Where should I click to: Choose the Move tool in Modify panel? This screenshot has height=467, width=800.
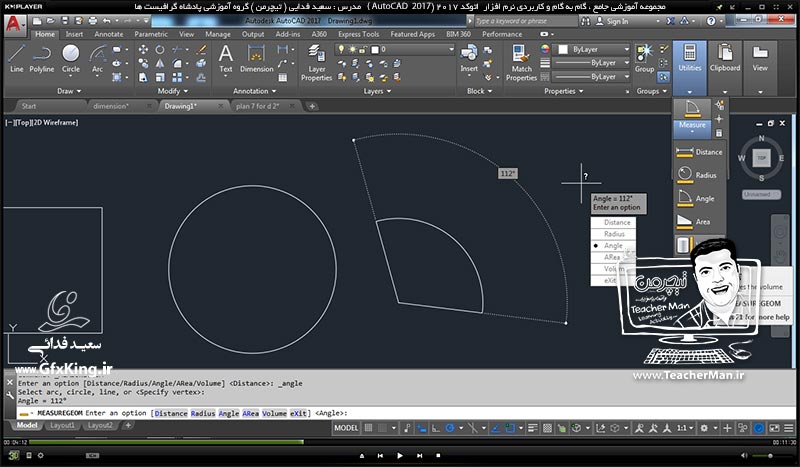[x=143, y=50]
